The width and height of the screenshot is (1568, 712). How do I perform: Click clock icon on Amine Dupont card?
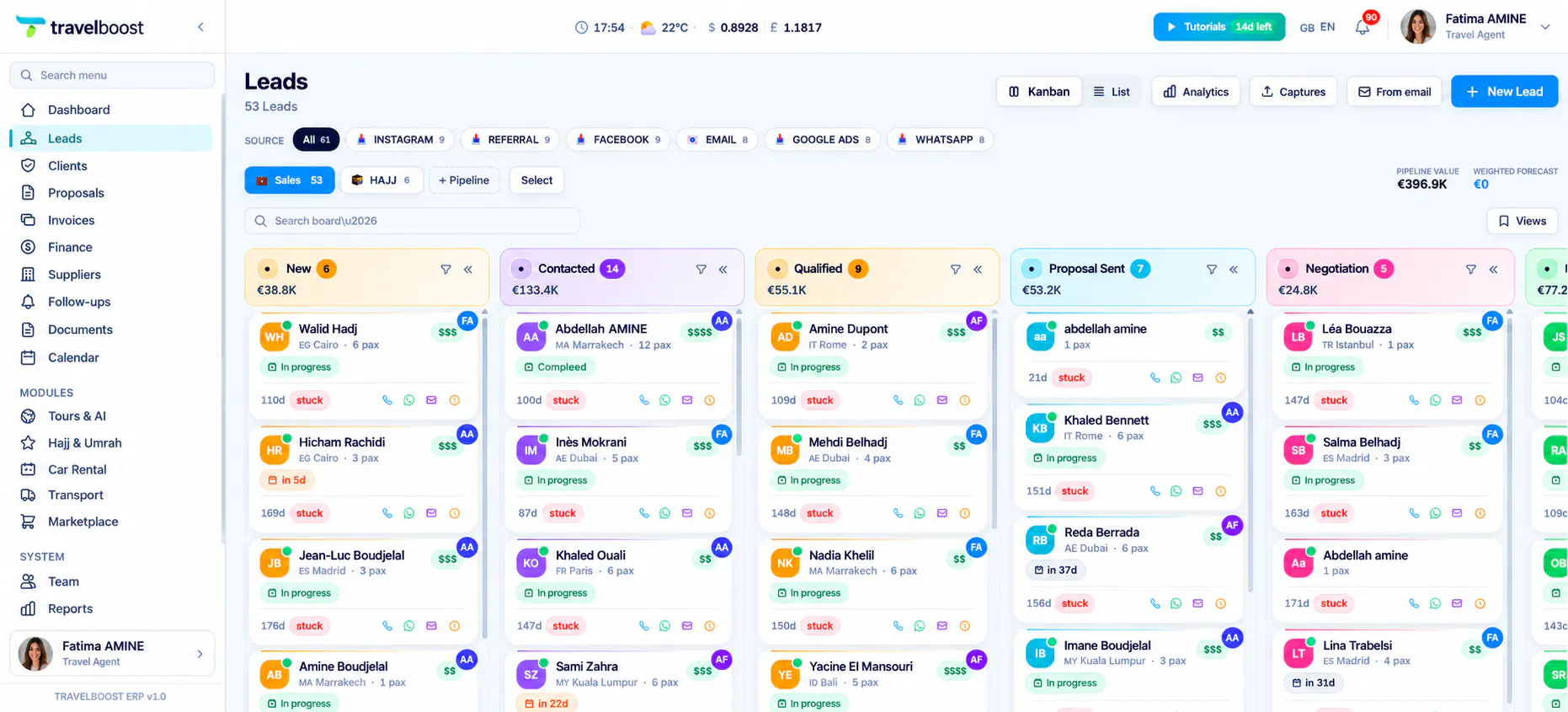click(x=965, y=400)
